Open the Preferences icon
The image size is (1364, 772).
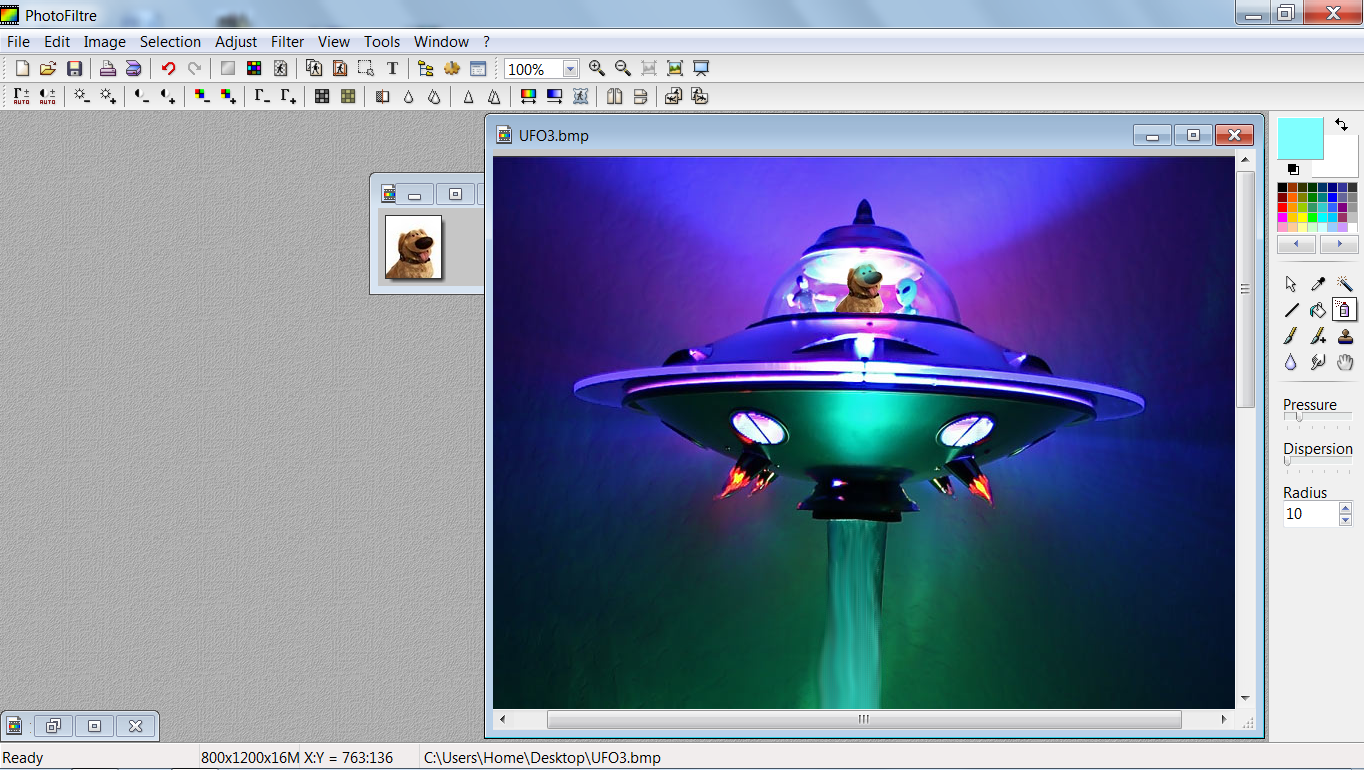point(478,68)
